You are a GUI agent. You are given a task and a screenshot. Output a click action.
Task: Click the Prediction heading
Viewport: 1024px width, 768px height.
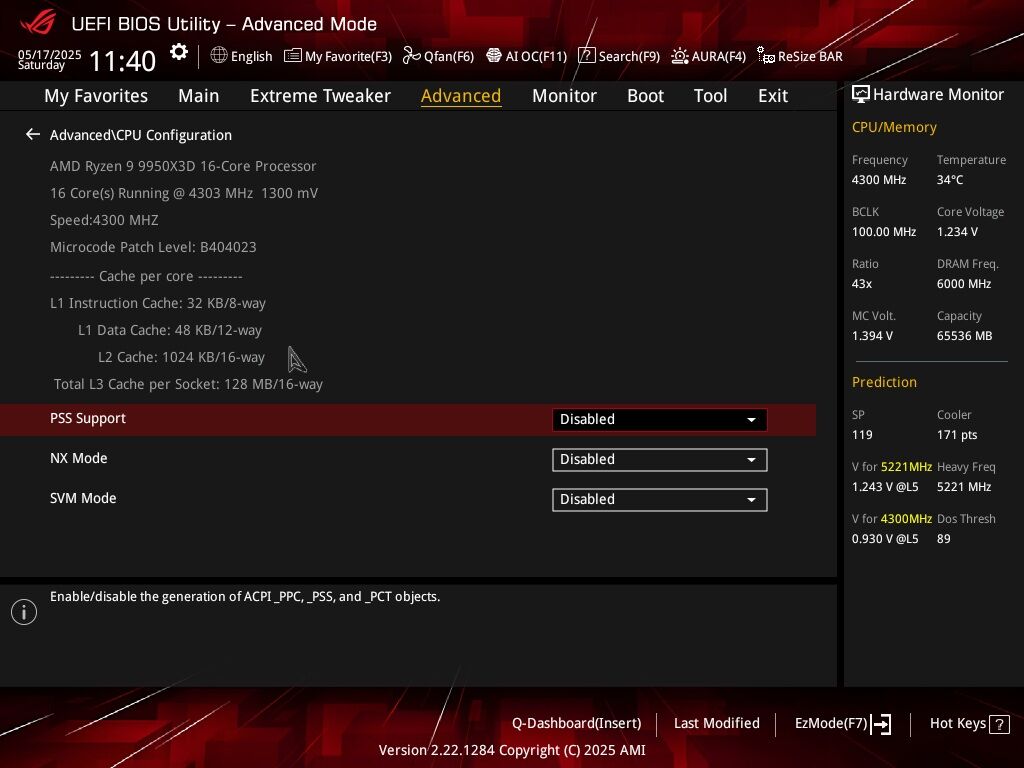[x=884, y=382]
